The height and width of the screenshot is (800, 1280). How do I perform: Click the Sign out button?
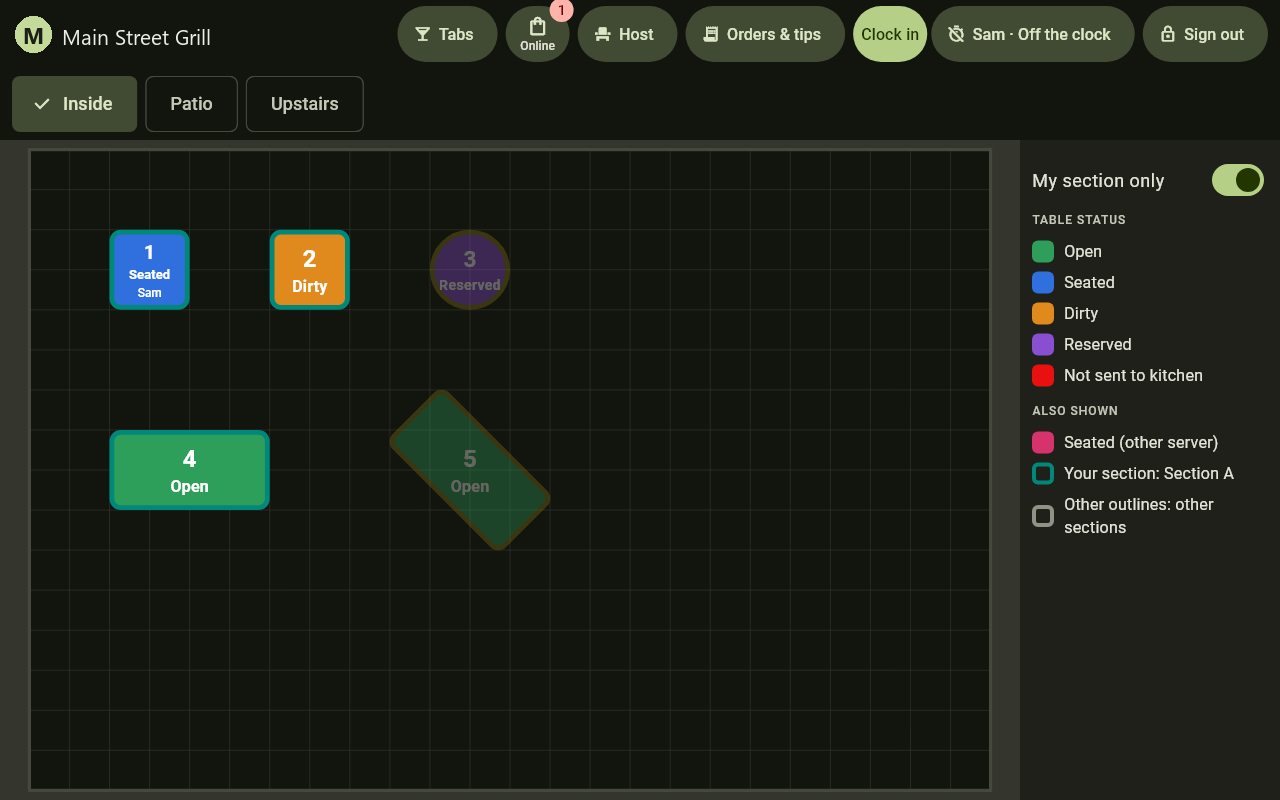point(1205,34)
